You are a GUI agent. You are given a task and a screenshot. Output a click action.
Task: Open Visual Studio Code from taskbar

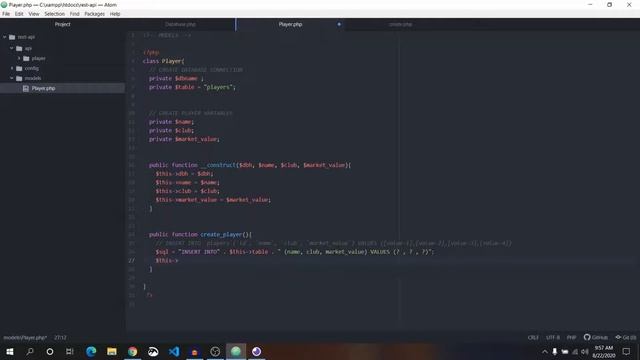click(174, 351)
